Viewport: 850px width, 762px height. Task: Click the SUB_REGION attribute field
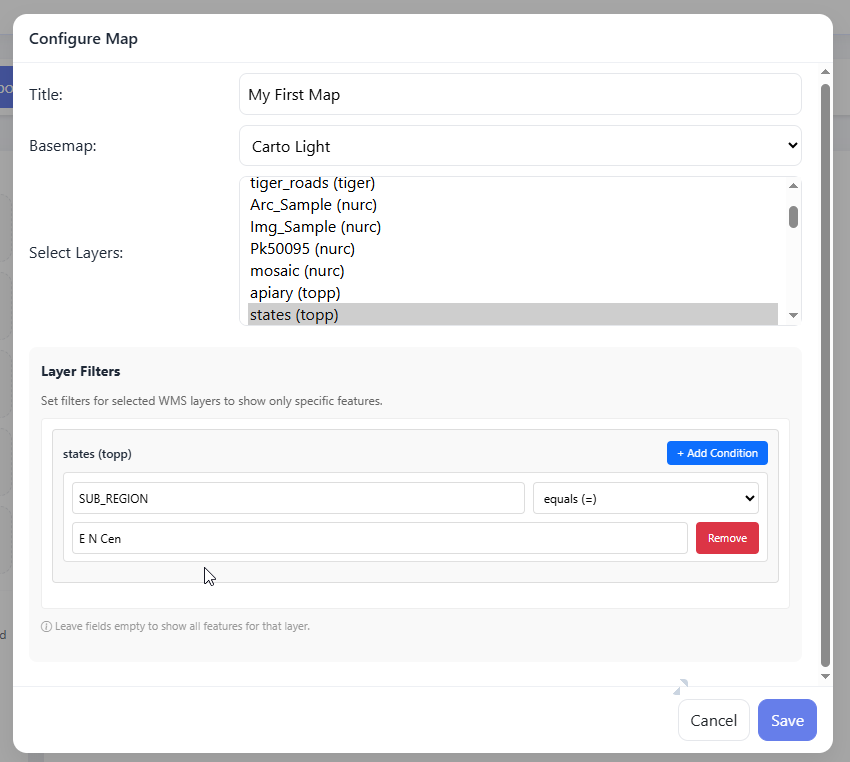[298, 498]
